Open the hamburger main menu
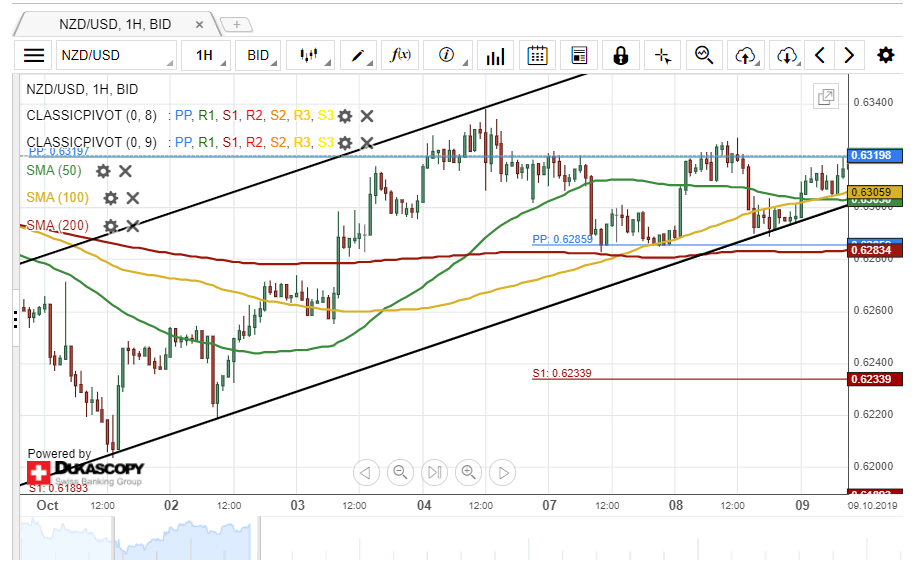The image size is (916, 565). [34, 55]
